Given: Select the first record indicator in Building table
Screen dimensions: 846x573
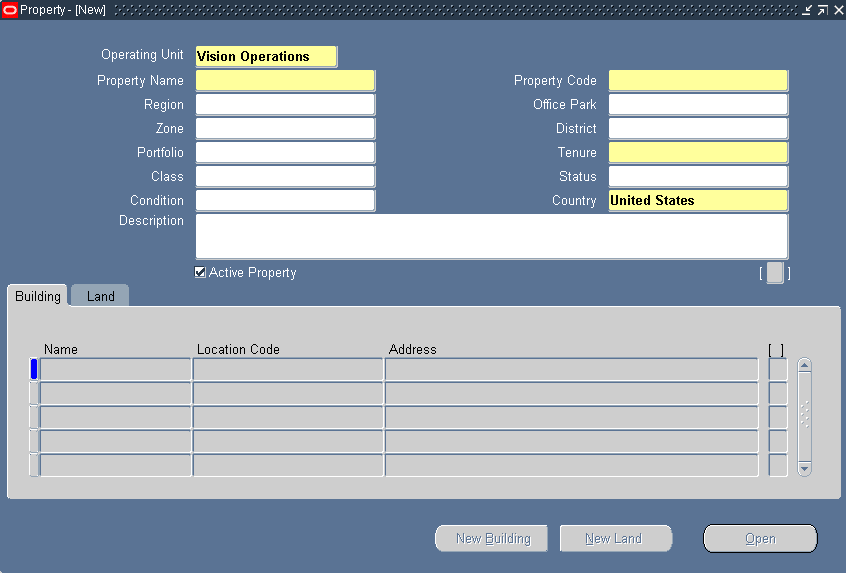Looking at the screenshot, I should click(x=34, y=370).
